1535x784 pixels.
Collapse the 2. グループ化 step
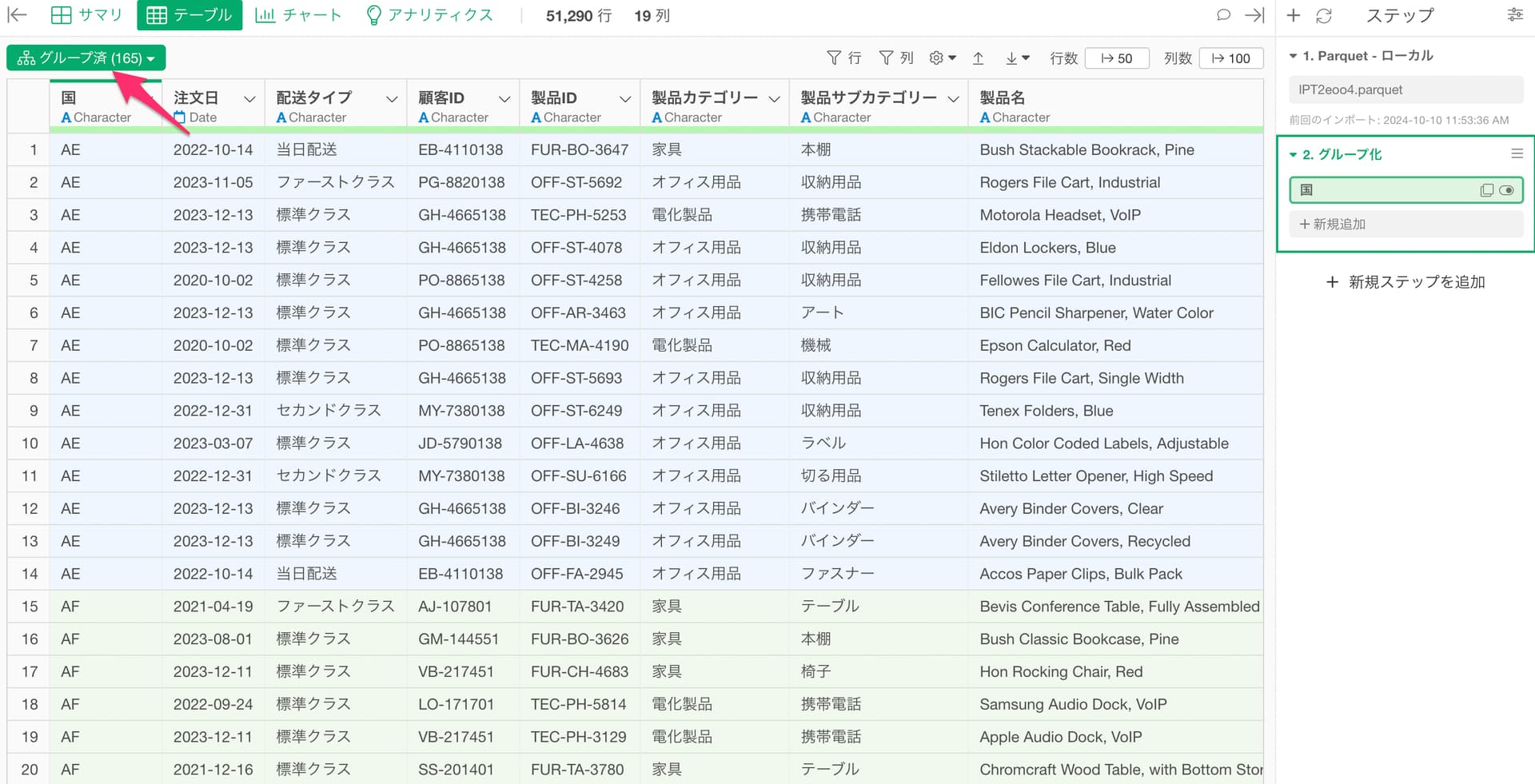[x=1293, y=154]
